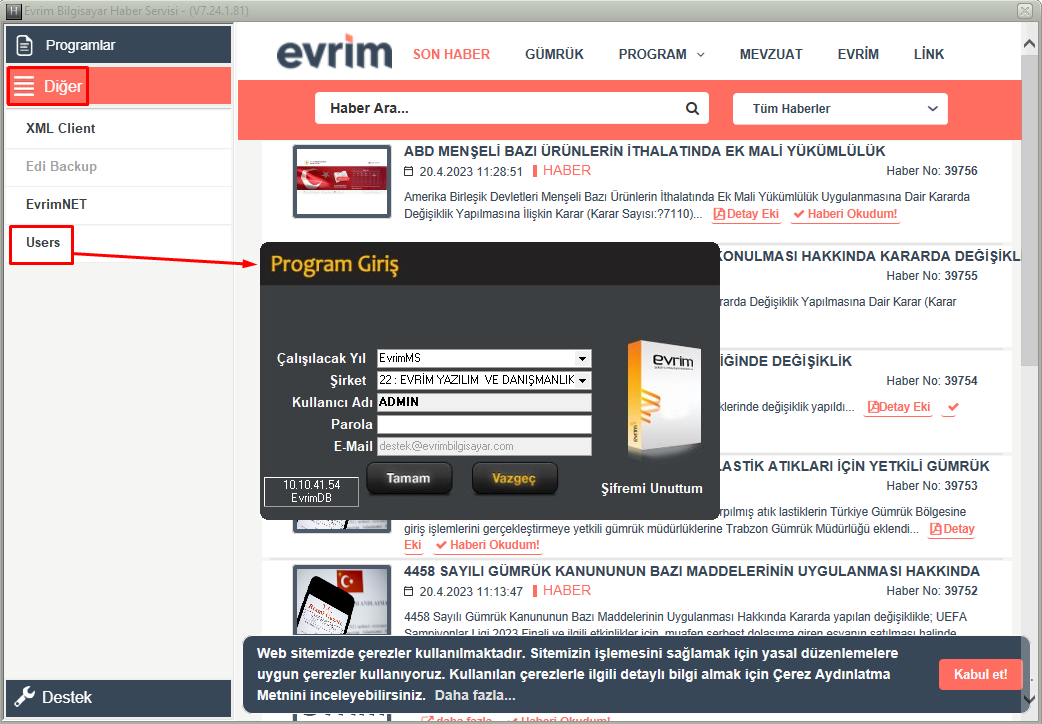Open Daha fazla cookie details link

pyautogui.click(x=474, y=696)
